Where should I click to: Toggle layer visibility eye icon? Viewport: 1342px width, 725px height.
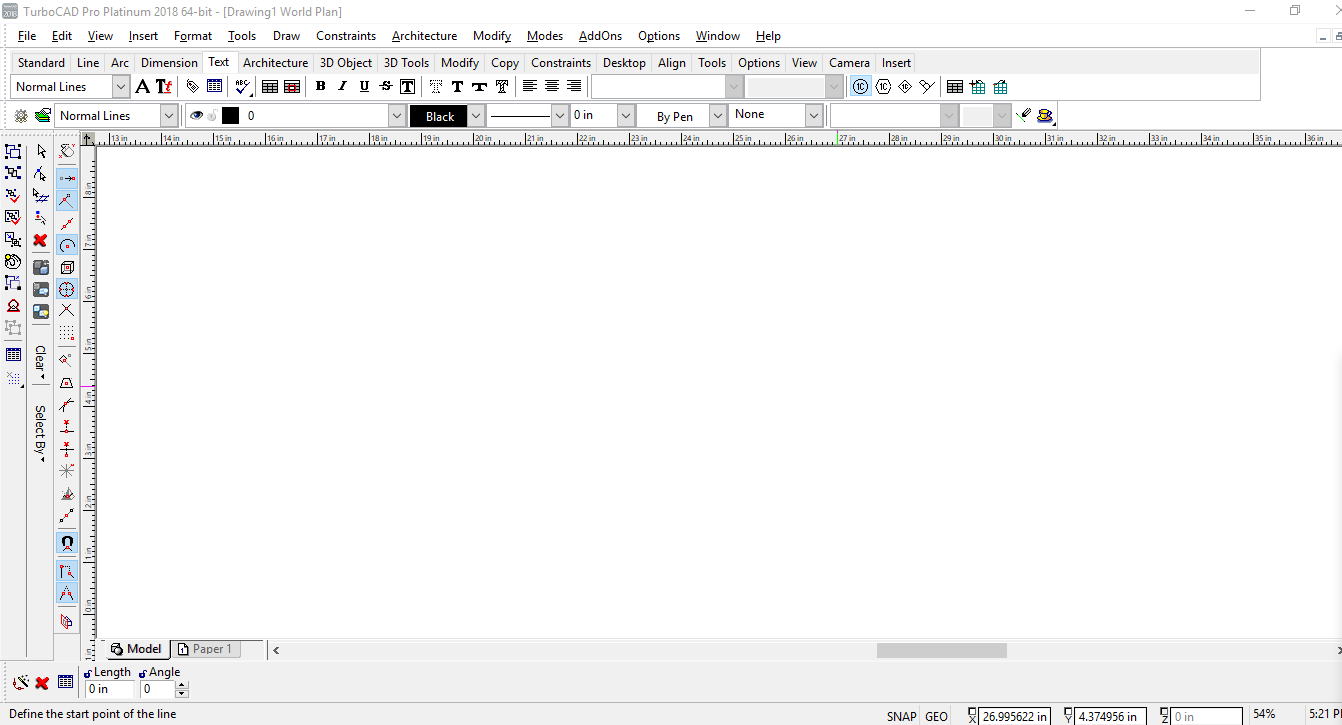(x=196, y=116)
